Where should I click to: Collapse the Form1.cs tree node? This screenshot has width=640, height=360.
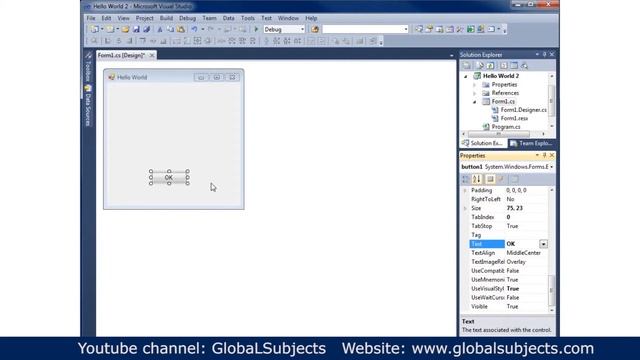click(x=474, y=102)
